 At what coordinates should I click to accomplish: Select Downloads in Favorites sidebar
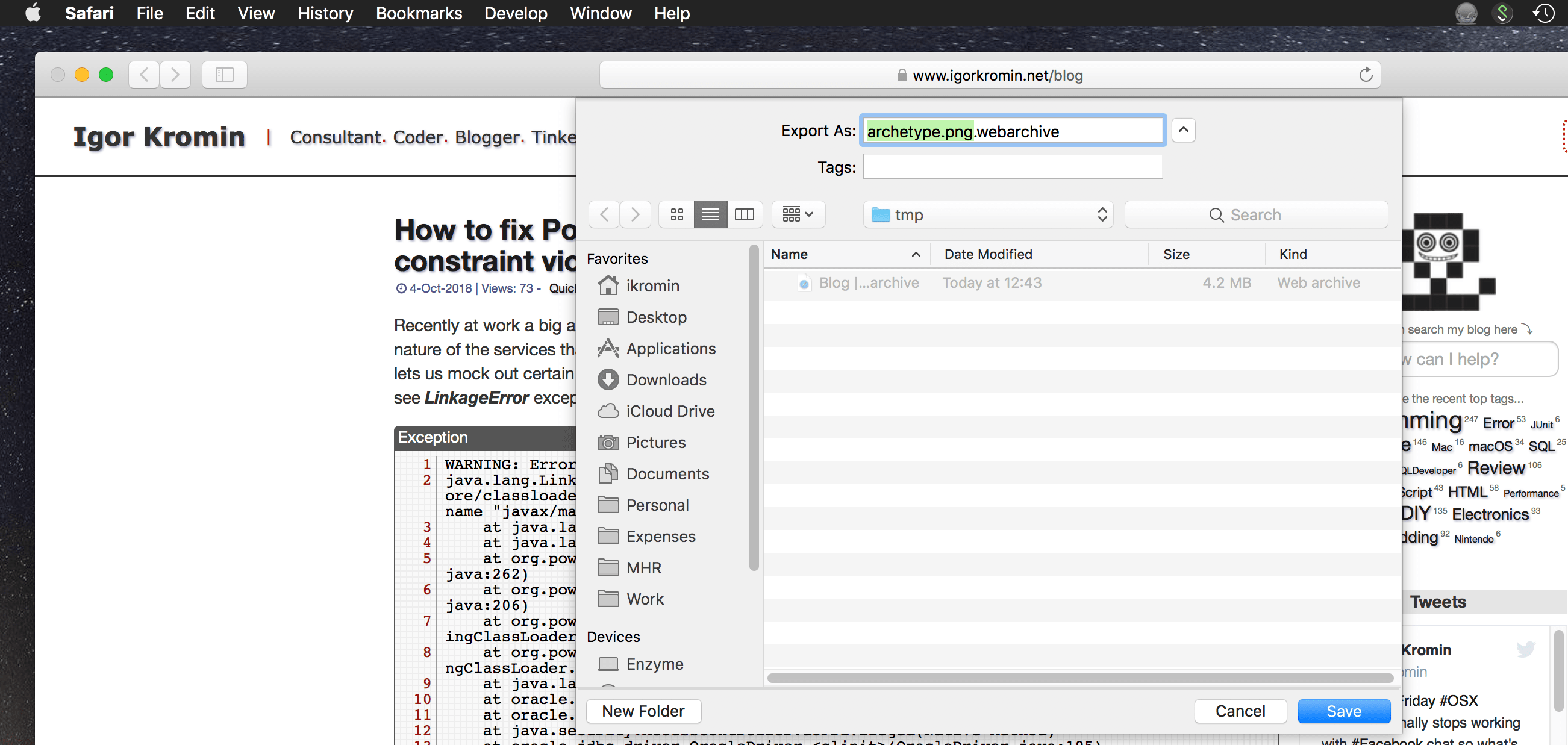(x=652, y=380)
